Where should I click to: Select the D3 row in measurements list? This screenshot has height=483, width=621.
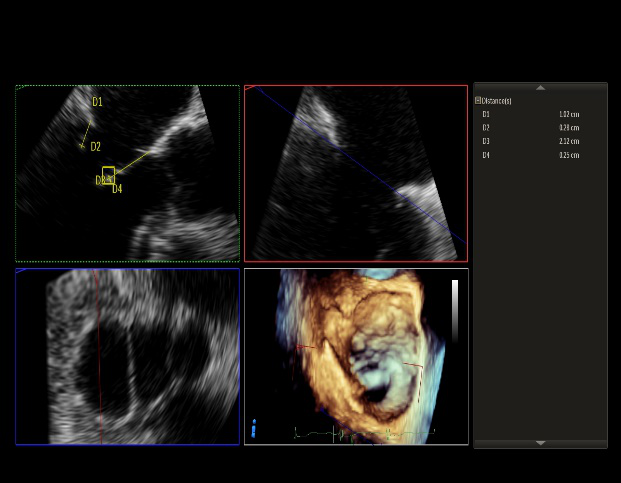point(487,141)
